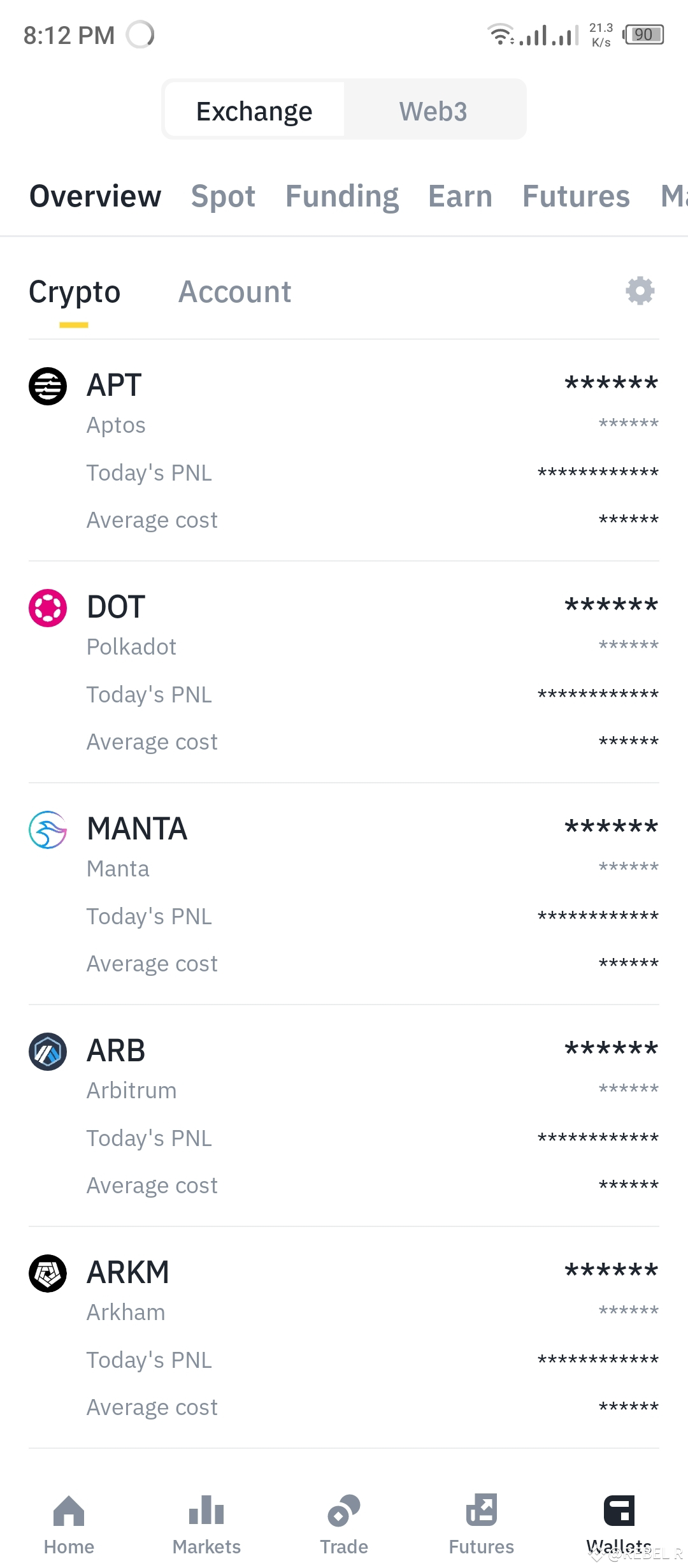Switch to the Account sub-tab
This screenshot has height=1568, width=688.
coord(234,292)
